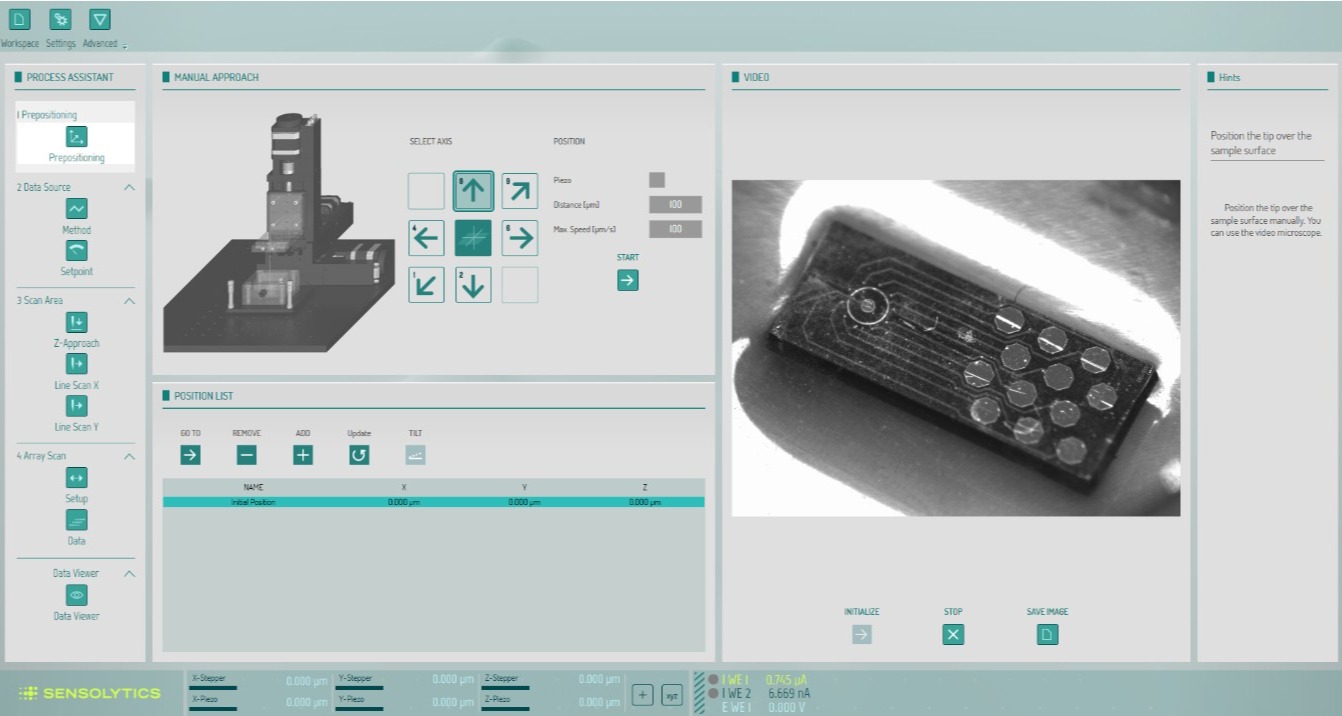Open the Workspace icon
The height and width of the screenshot is (716, 1342).
(20, 19)
